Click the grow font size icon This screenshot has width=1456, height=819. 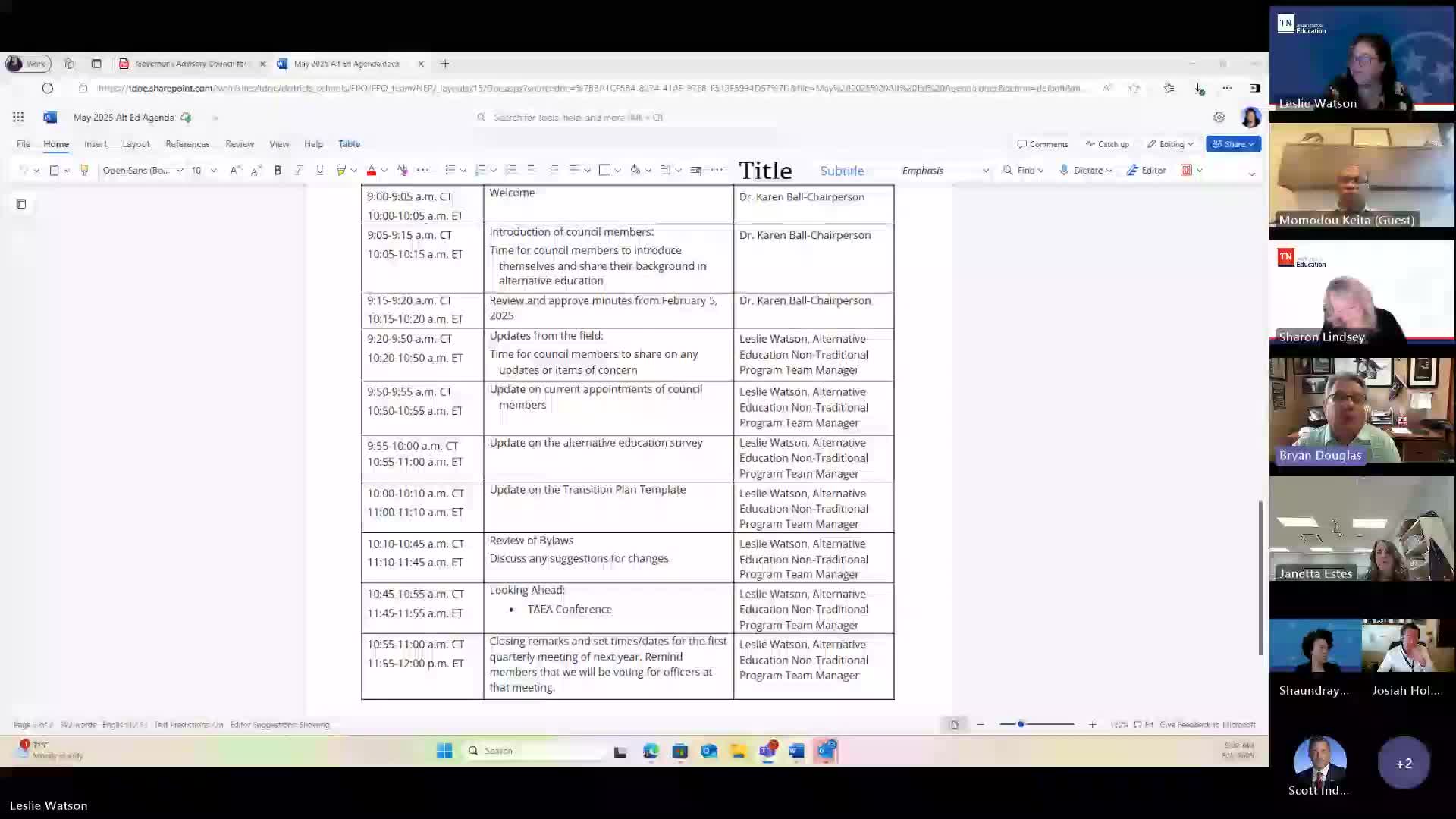[x=235, y=171]
